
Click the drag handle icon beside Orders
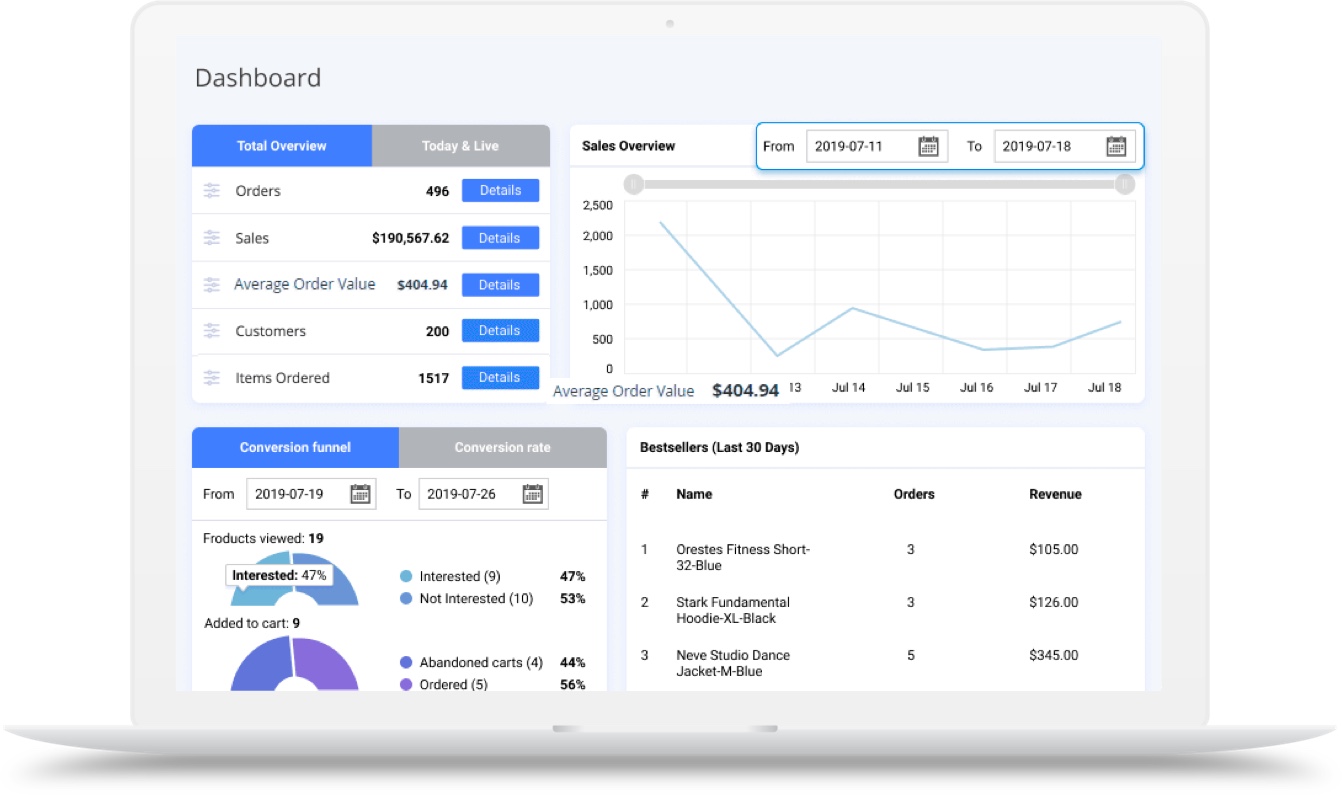click(x=212, y=191)
